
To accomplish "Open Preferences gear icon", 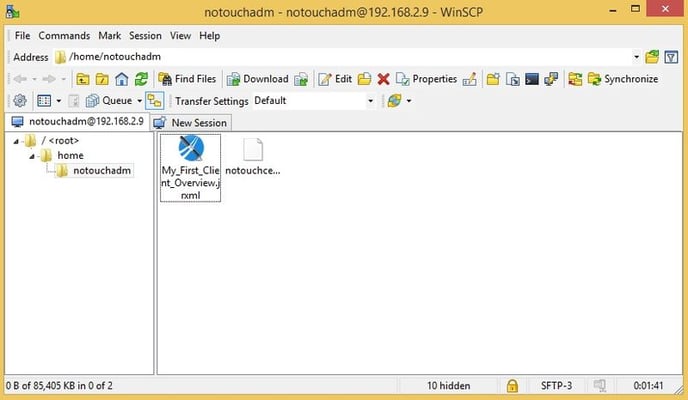I will click(20, 101).
